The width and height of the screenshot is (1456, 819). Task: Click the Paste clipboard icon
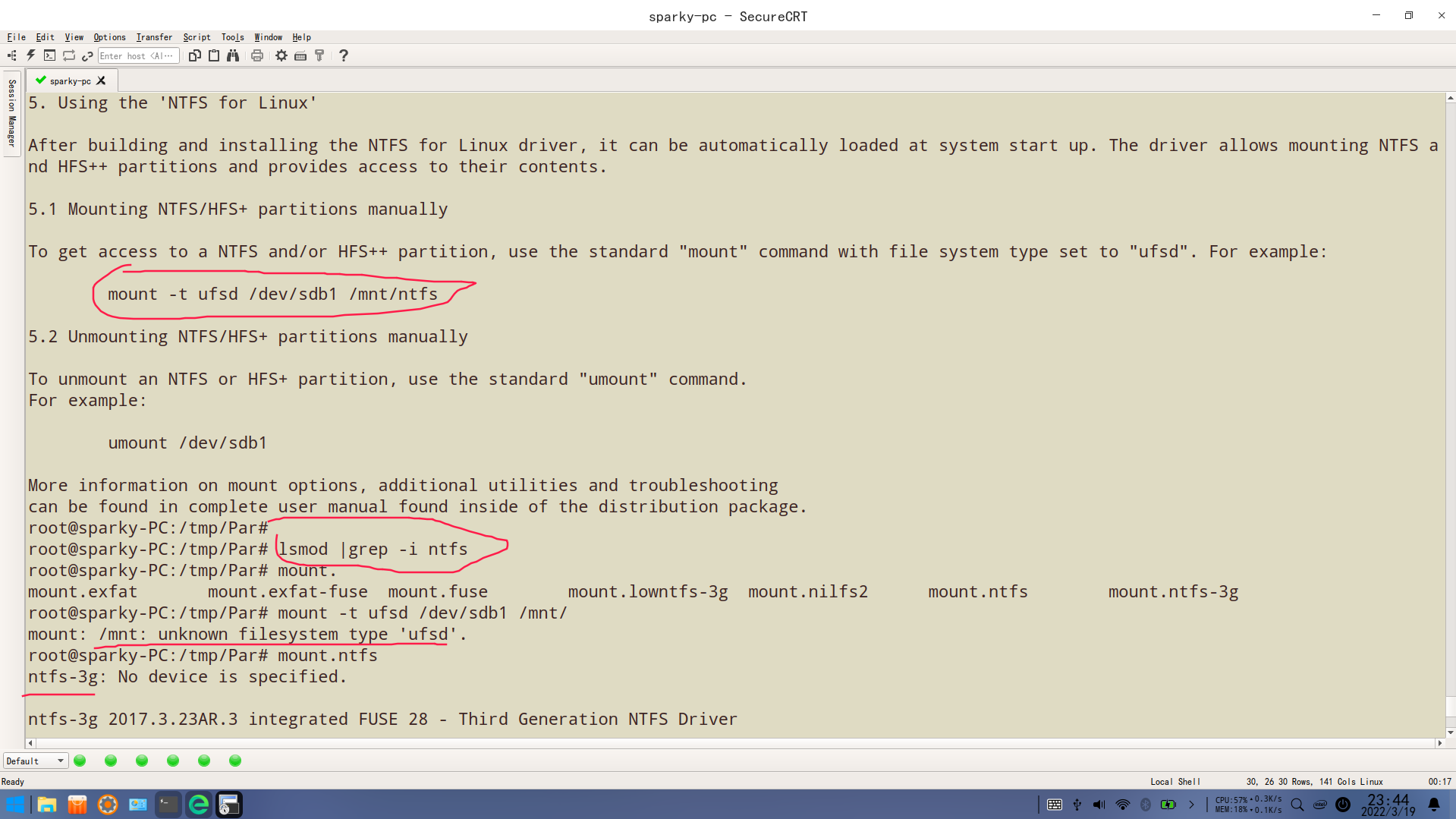[214, 55]
